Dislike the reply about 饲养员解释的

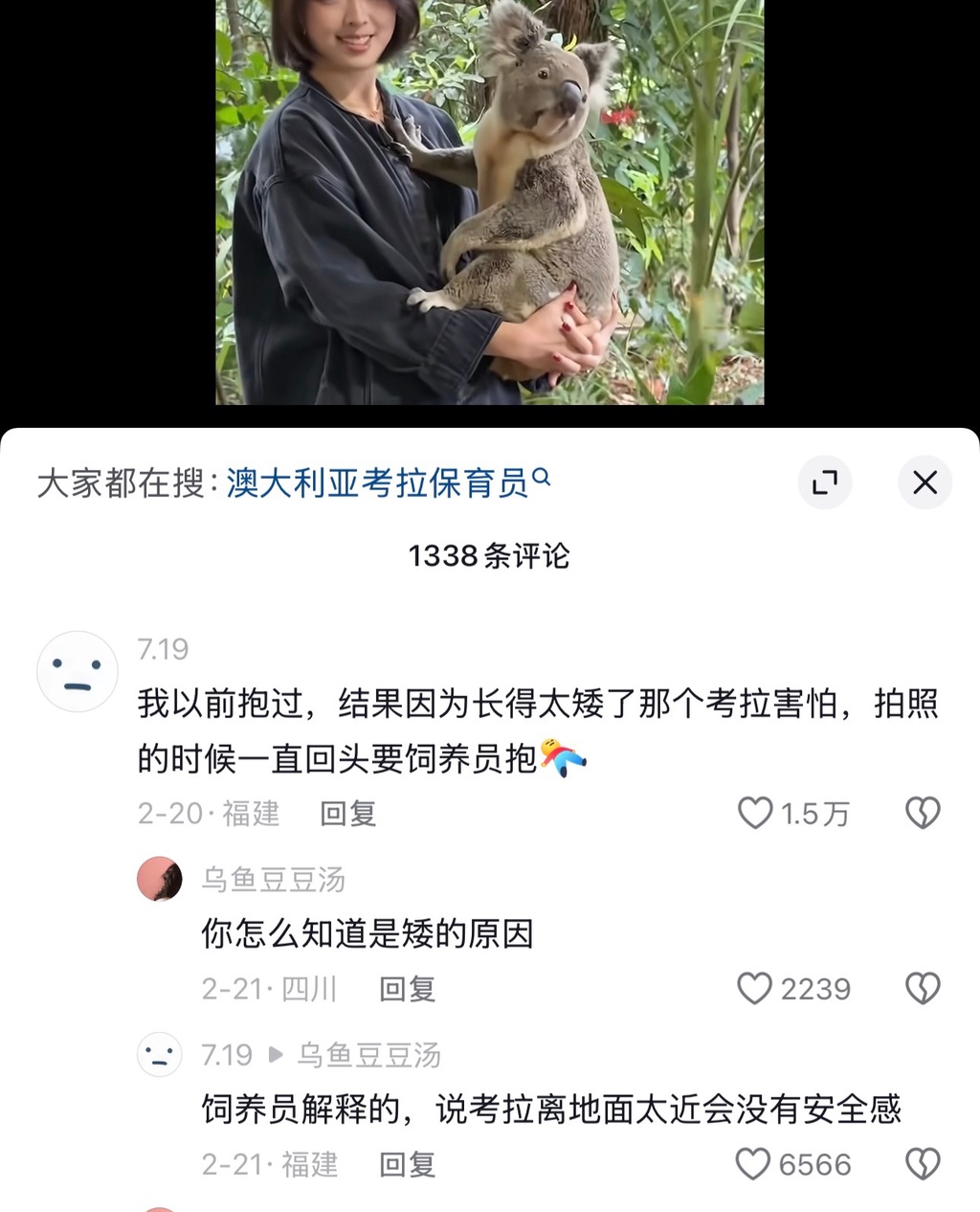(923, 1164)
